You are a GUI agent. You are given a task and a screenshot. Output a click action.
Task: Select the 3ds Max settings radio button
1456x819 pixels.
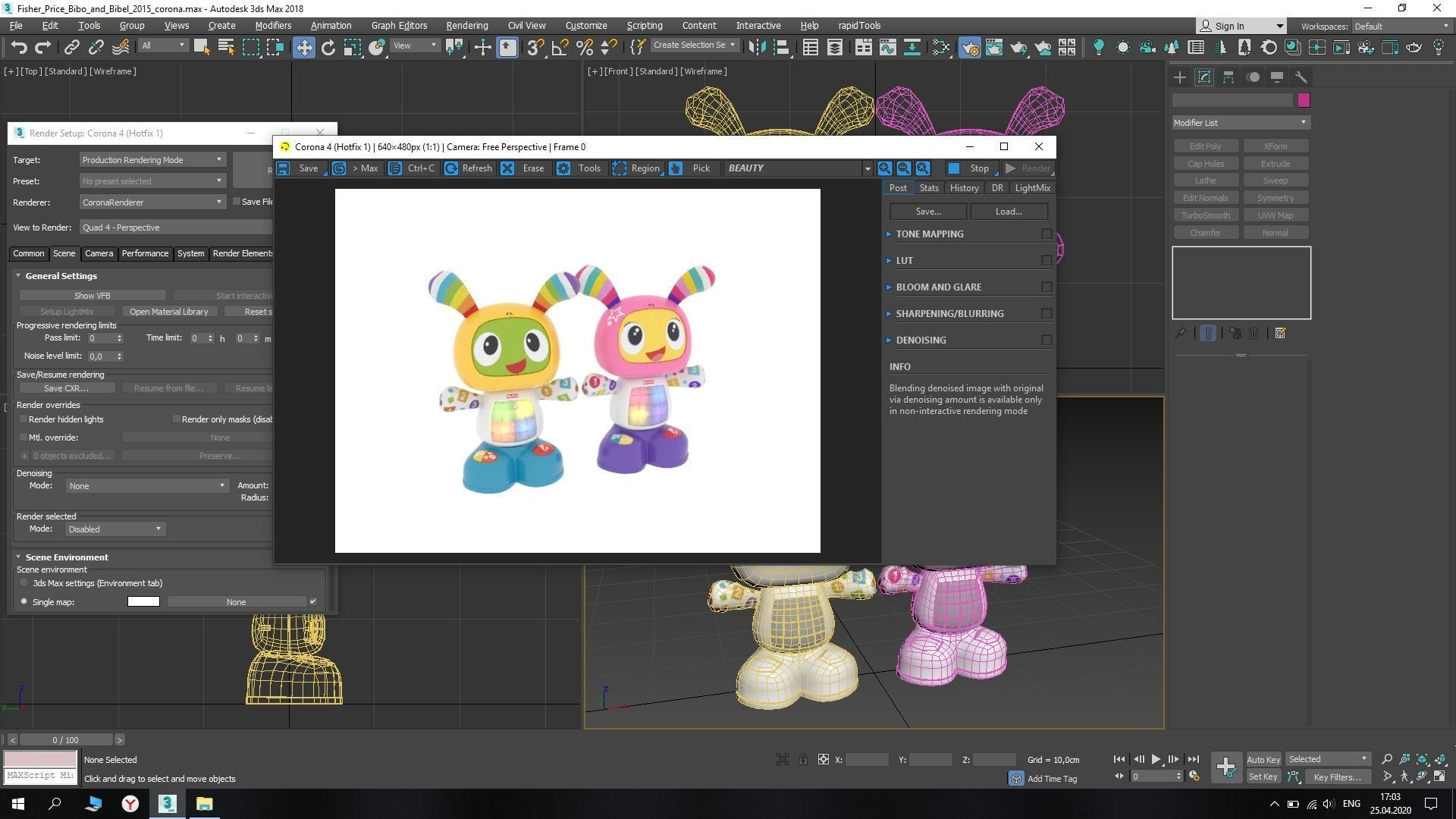(x=24, y=583)
